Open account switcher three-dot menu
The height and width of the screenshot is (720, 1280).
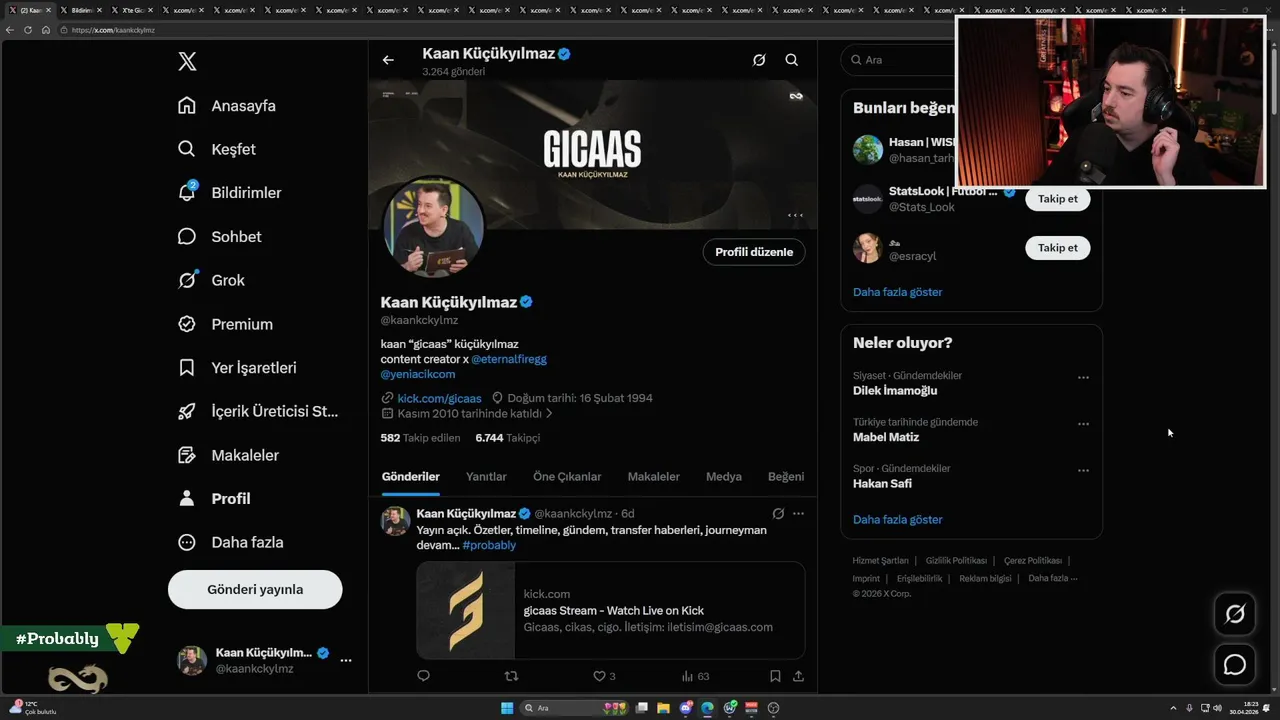[x=345, y=660]
